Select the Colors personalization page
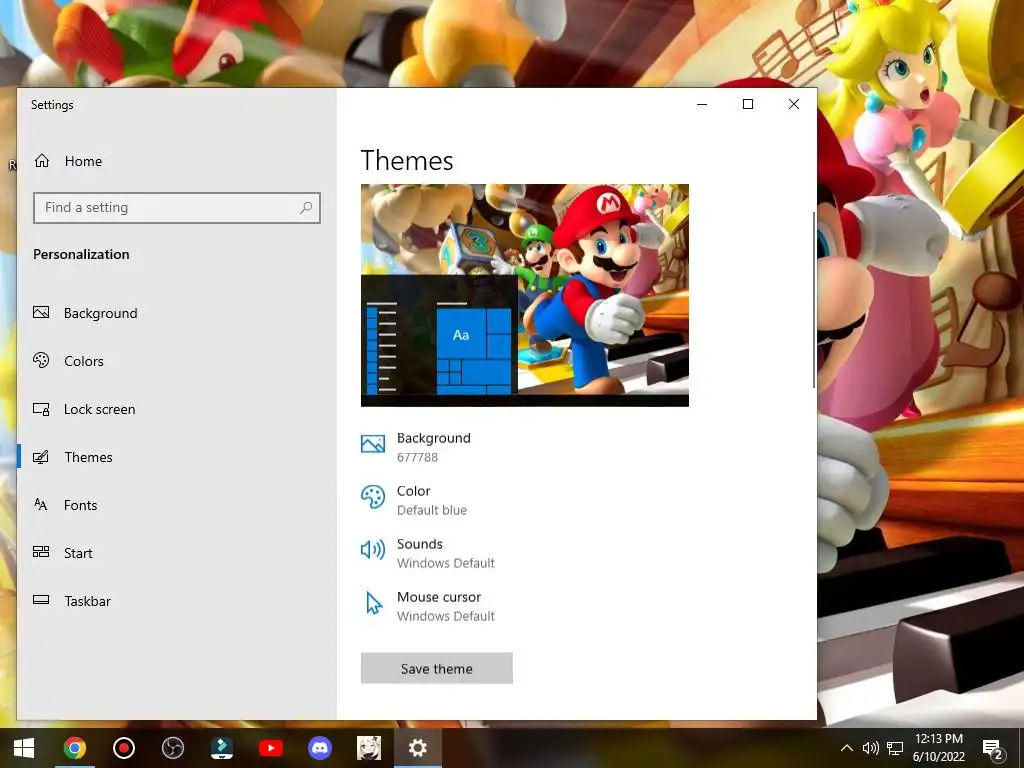 click(84, 360)
